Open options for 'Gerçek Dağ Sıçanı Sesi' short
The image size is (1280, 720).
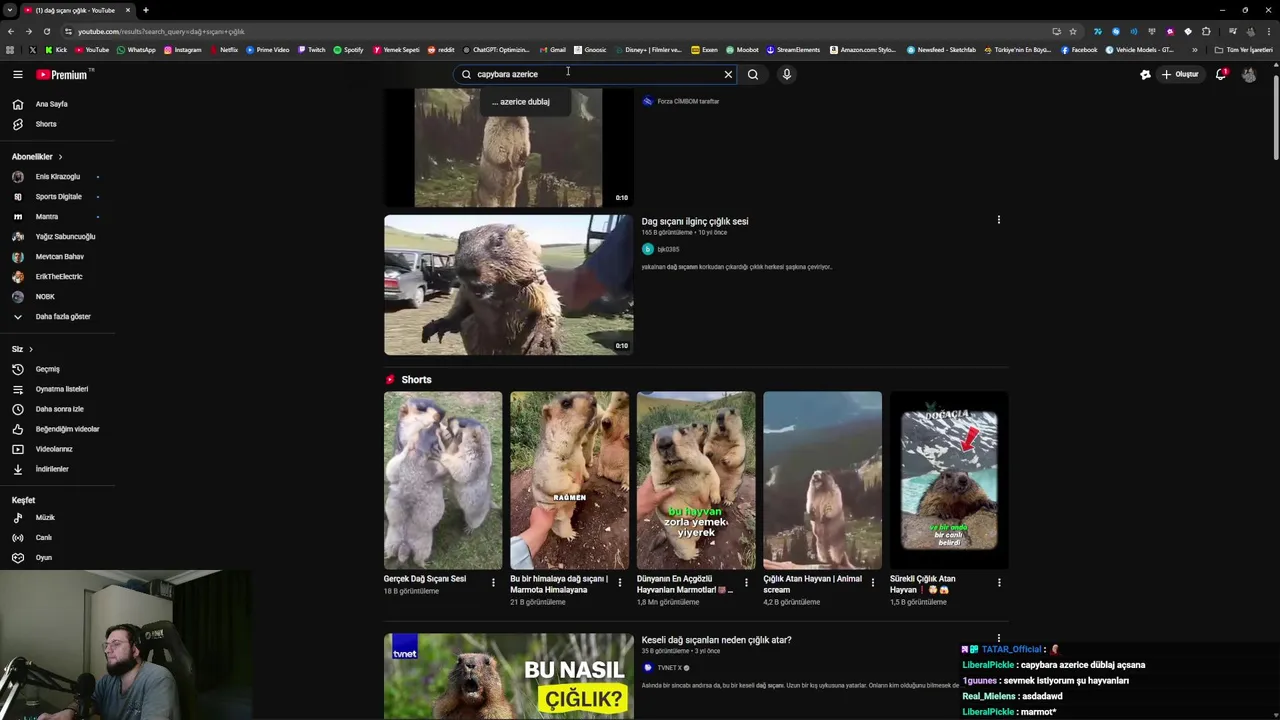[x=493, y=582]
